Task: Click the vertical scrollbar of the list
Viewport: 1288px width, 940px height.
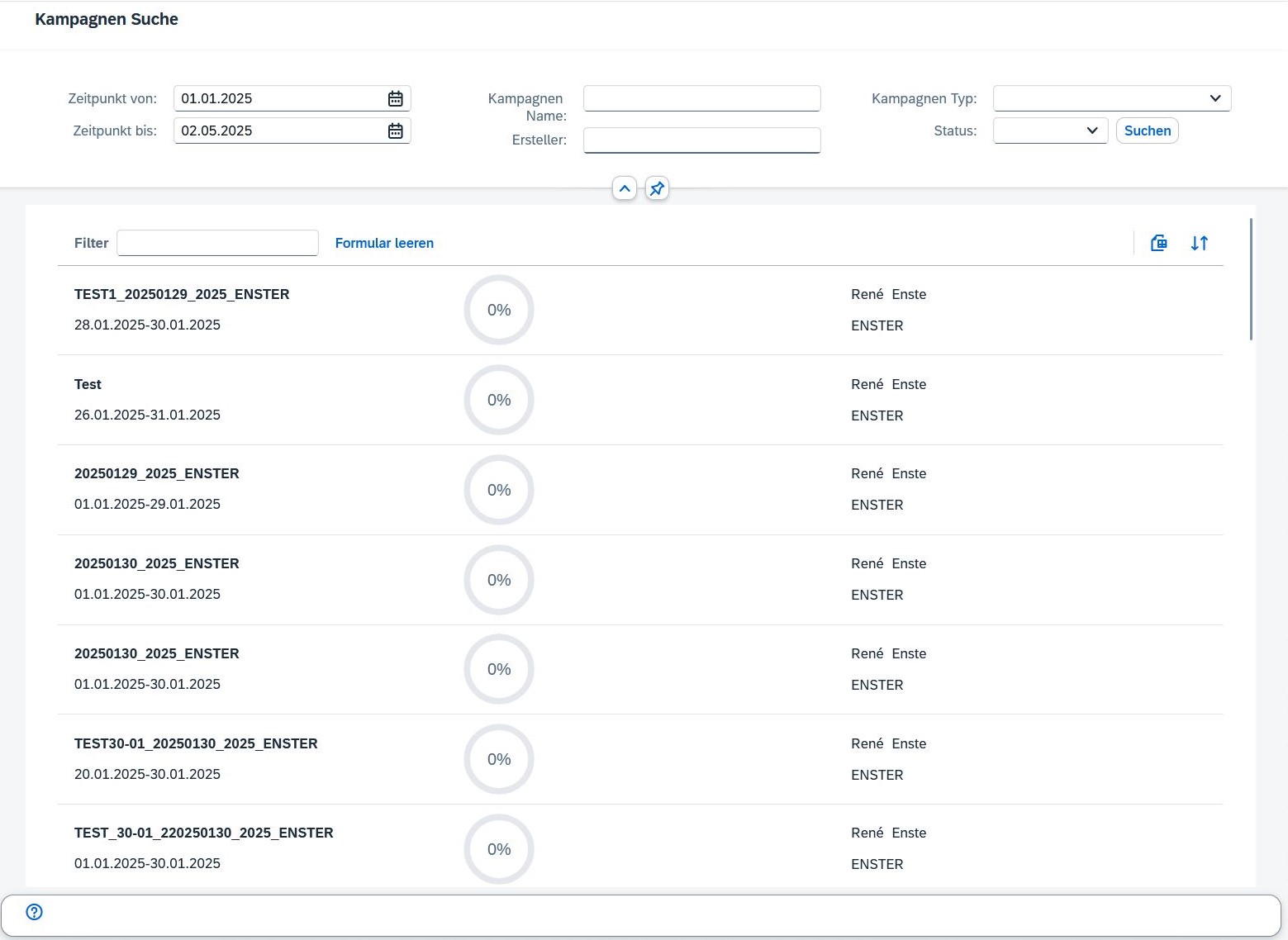Action: click(1251, 279)
